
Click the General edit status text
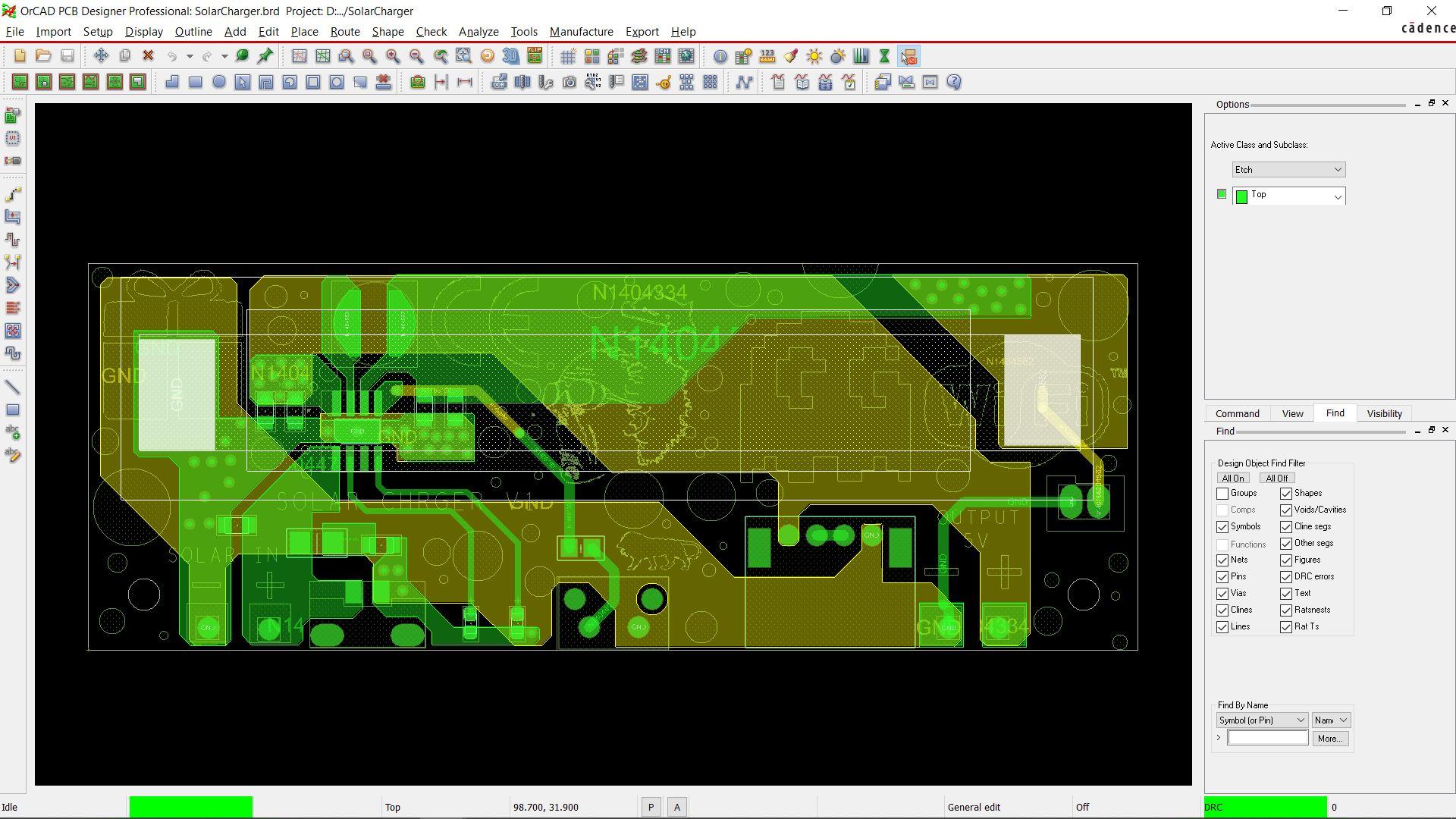coord(974,808)
